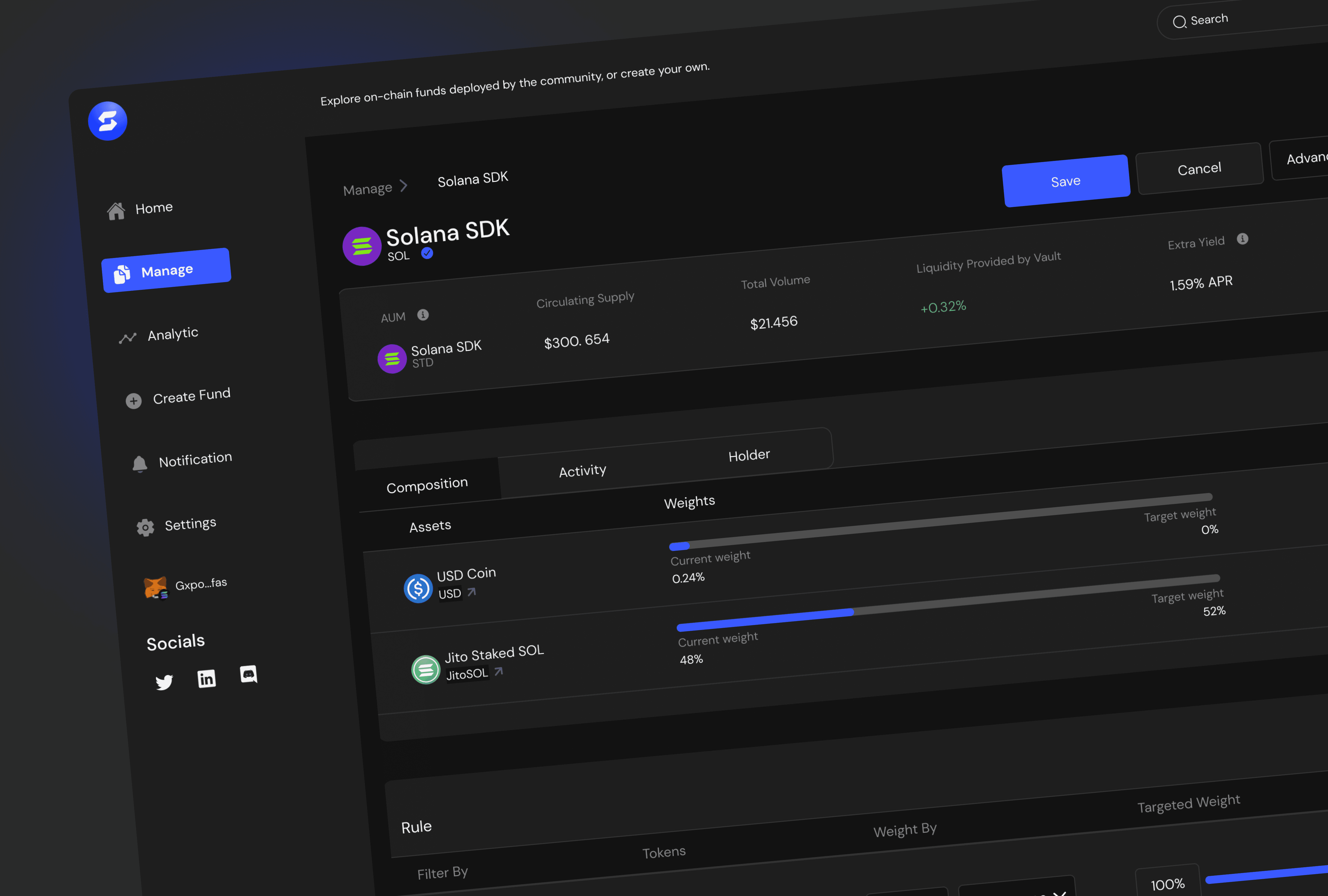Image resolution: width=1328 pixels, height=896 pixels.
Task: Switch to the Holder tab
Action: pyautogui.click(x=749, y=455)
